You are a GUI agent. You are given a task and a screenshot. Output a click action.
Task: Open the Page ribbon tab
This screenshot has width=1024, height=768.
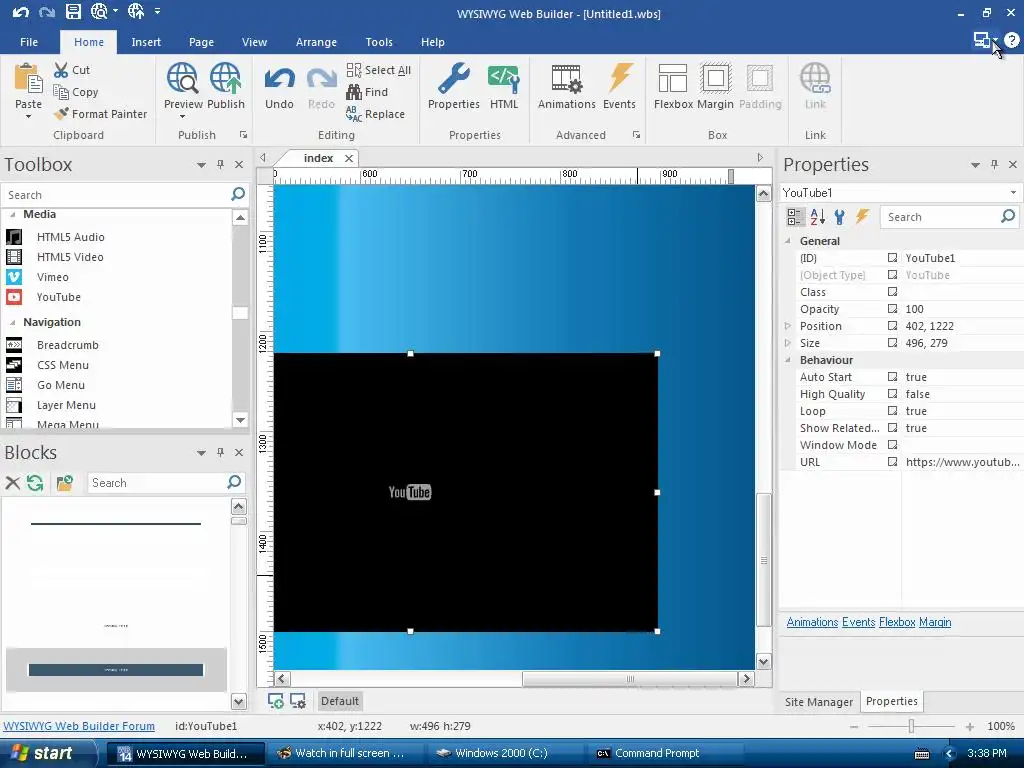pyautogui.click(x=201, y=42)
